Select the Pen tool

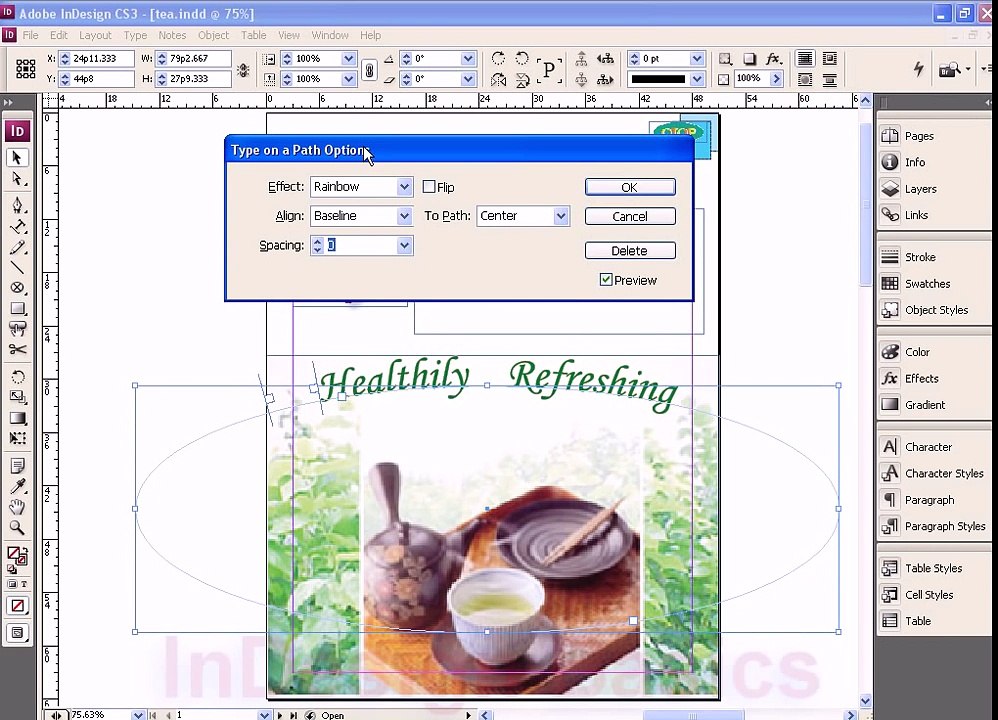click(17, 204)
